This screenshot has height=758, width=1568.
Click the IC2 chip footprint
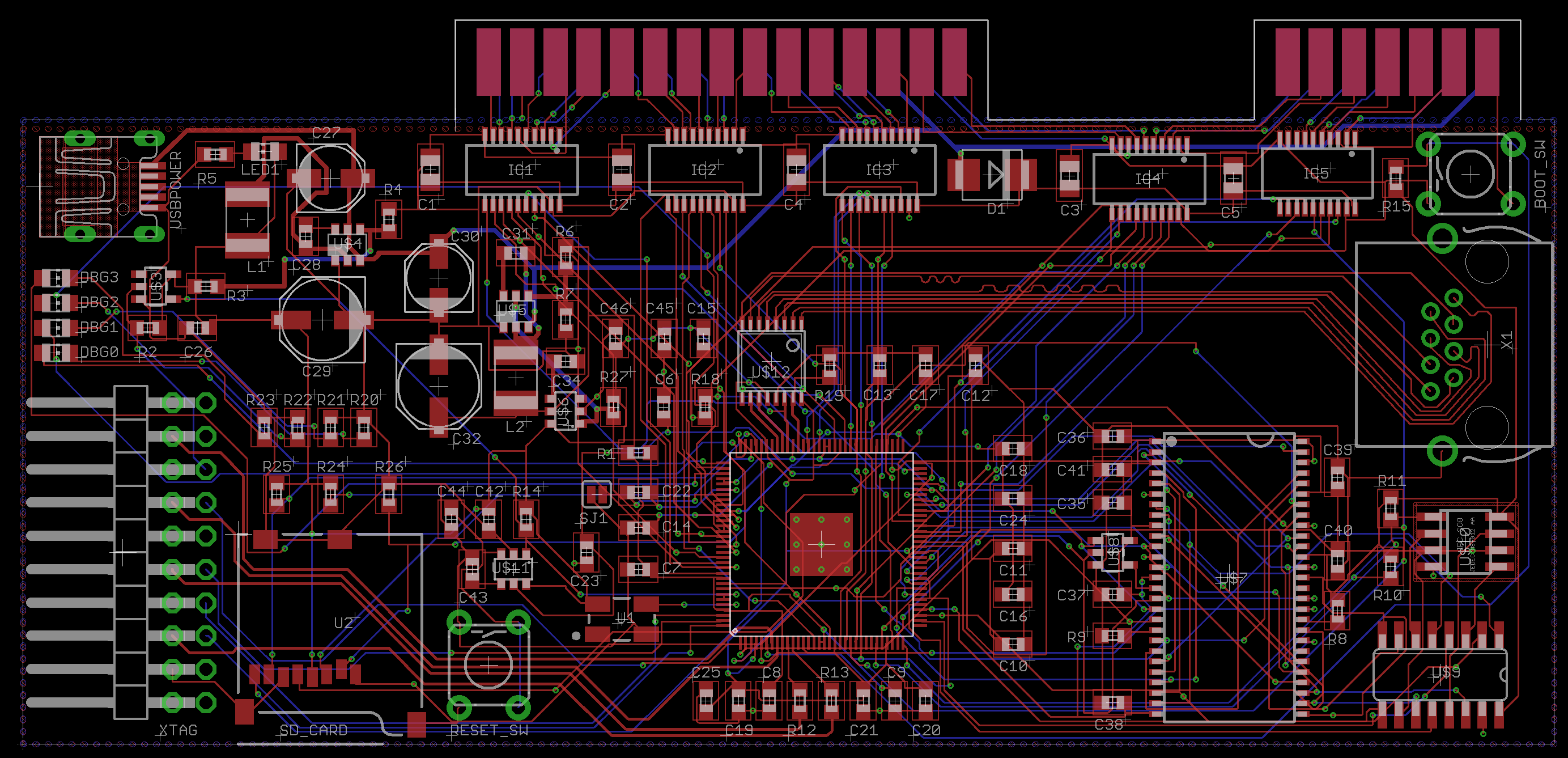tap(704, 170)
